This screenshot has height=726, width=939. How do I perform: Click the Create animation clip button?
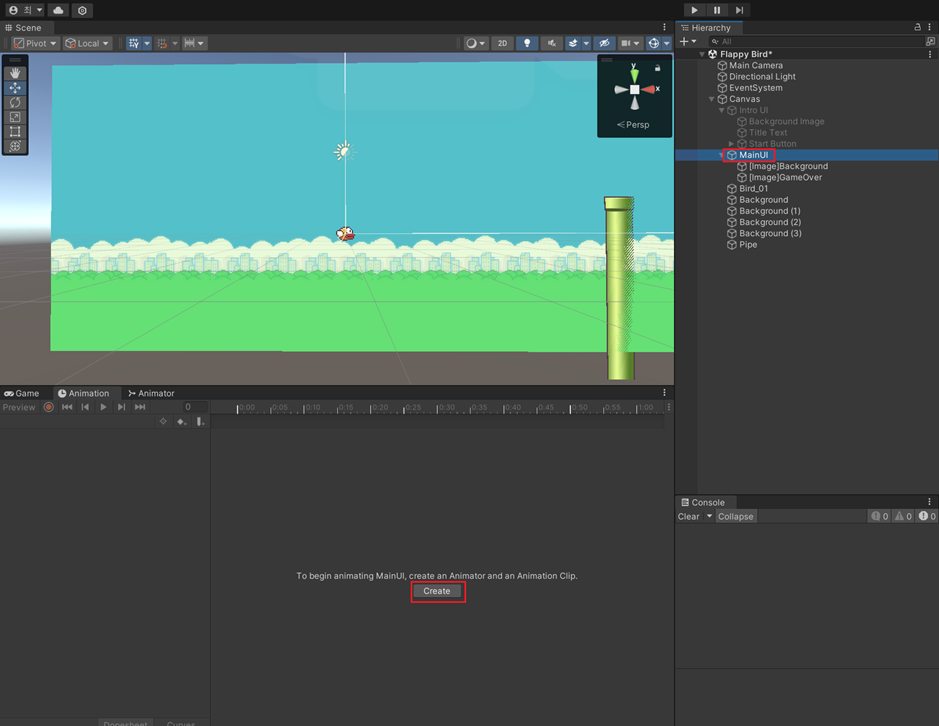pyautogui.click(x=437, y=591)
